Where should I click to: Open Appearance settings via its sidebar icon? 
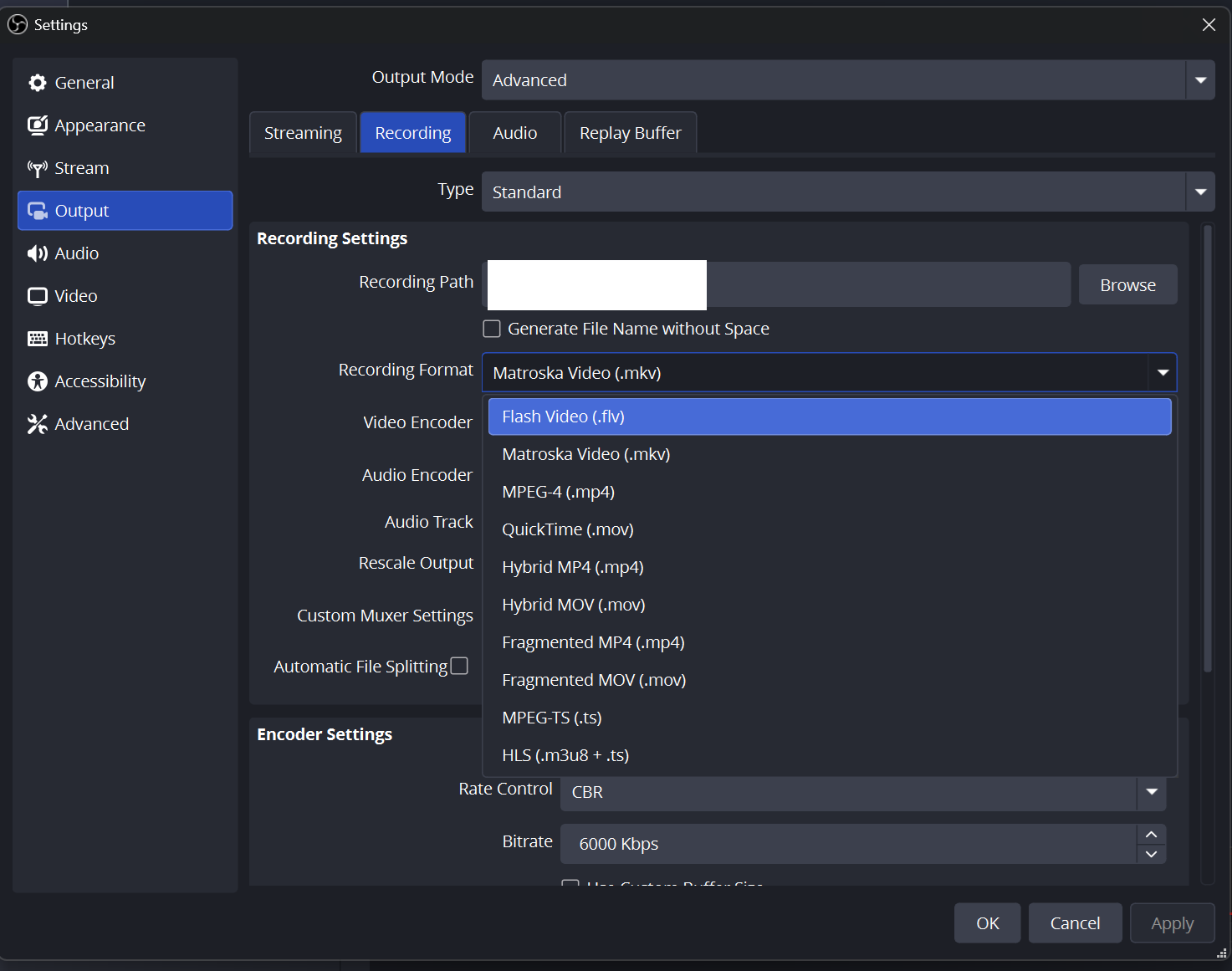pyautogui.click(x=38, y=125)
